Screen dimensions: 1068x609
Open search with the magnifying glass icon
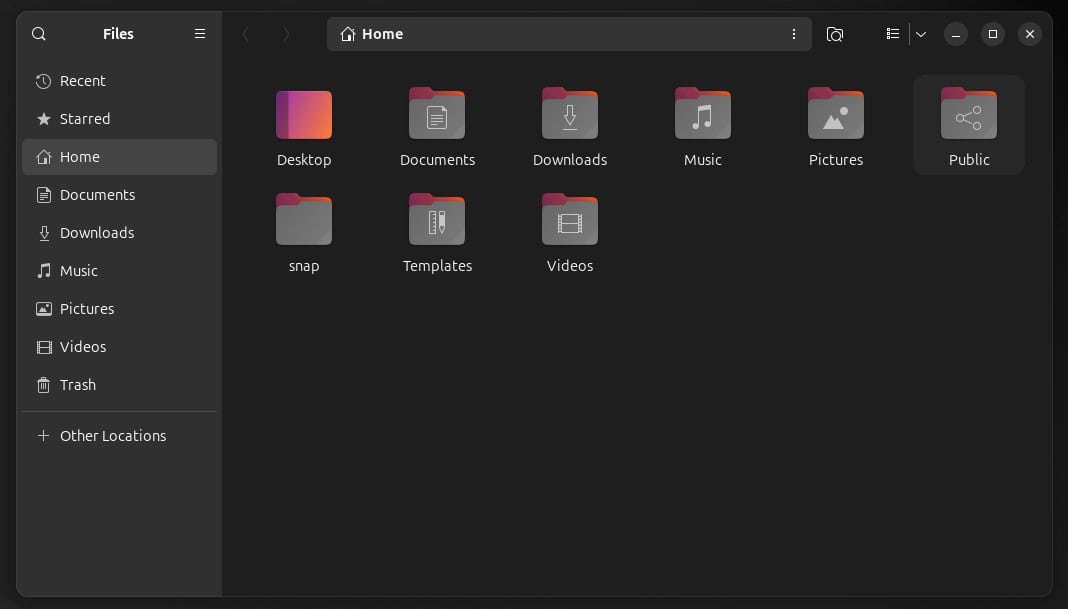pos(38,33)
